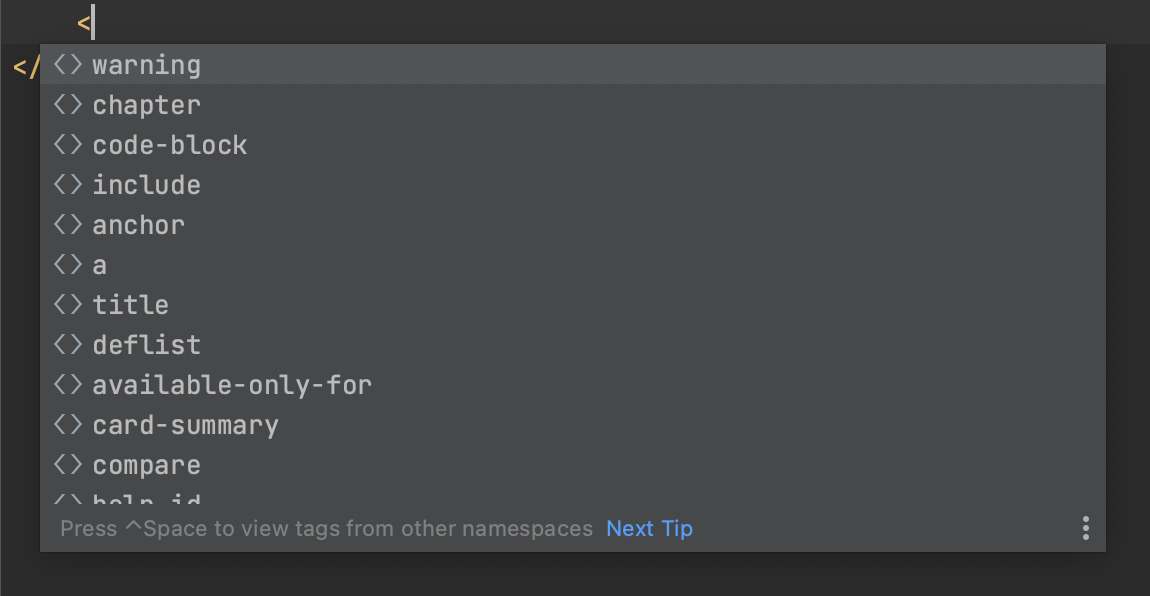Viewport: 1150px width, 596px height.
Task: Select the "available-only-for" suggestion
Action: click(x=232, y=384)
